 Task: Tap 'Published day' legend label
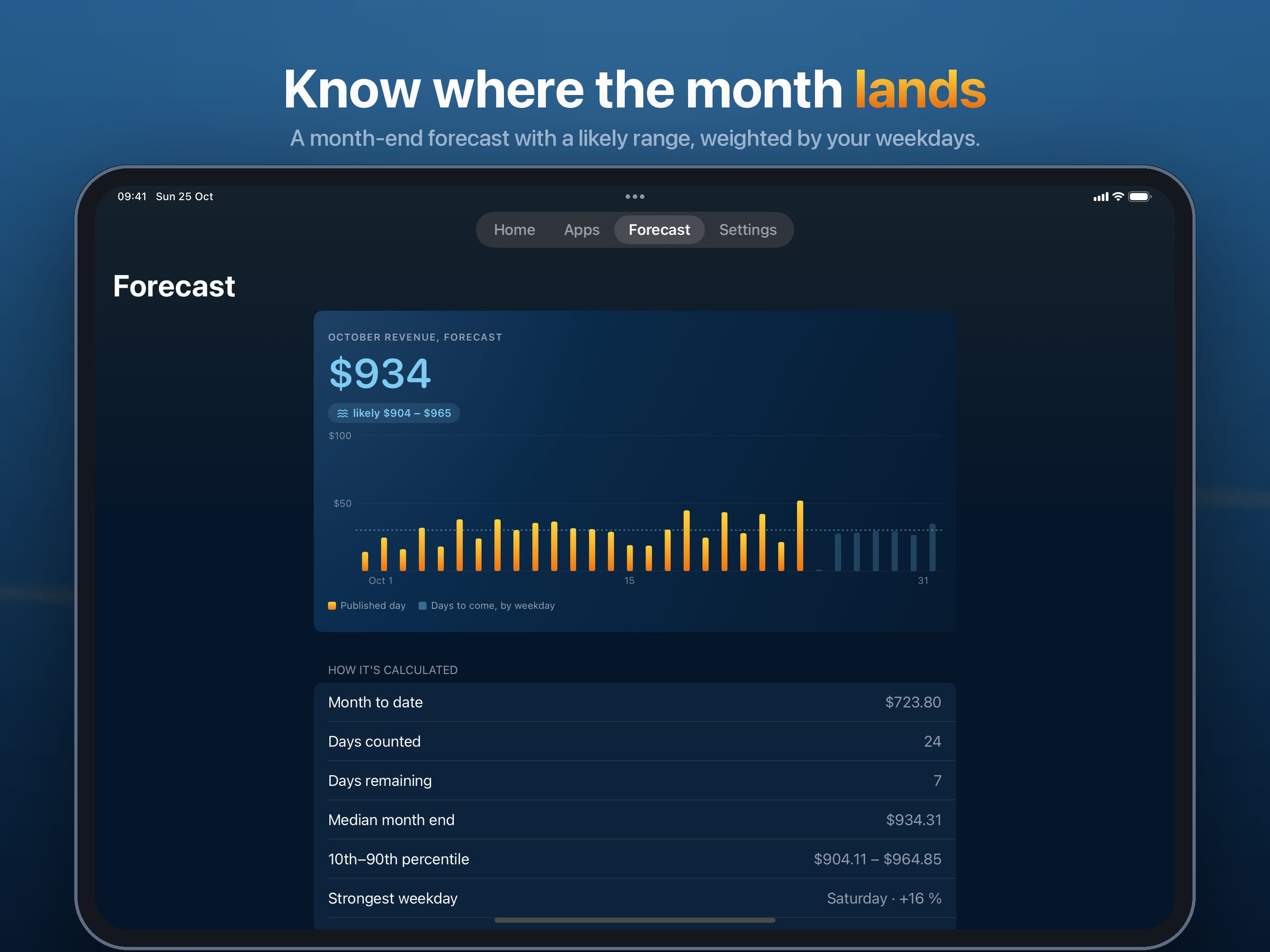tap(372, 606)
